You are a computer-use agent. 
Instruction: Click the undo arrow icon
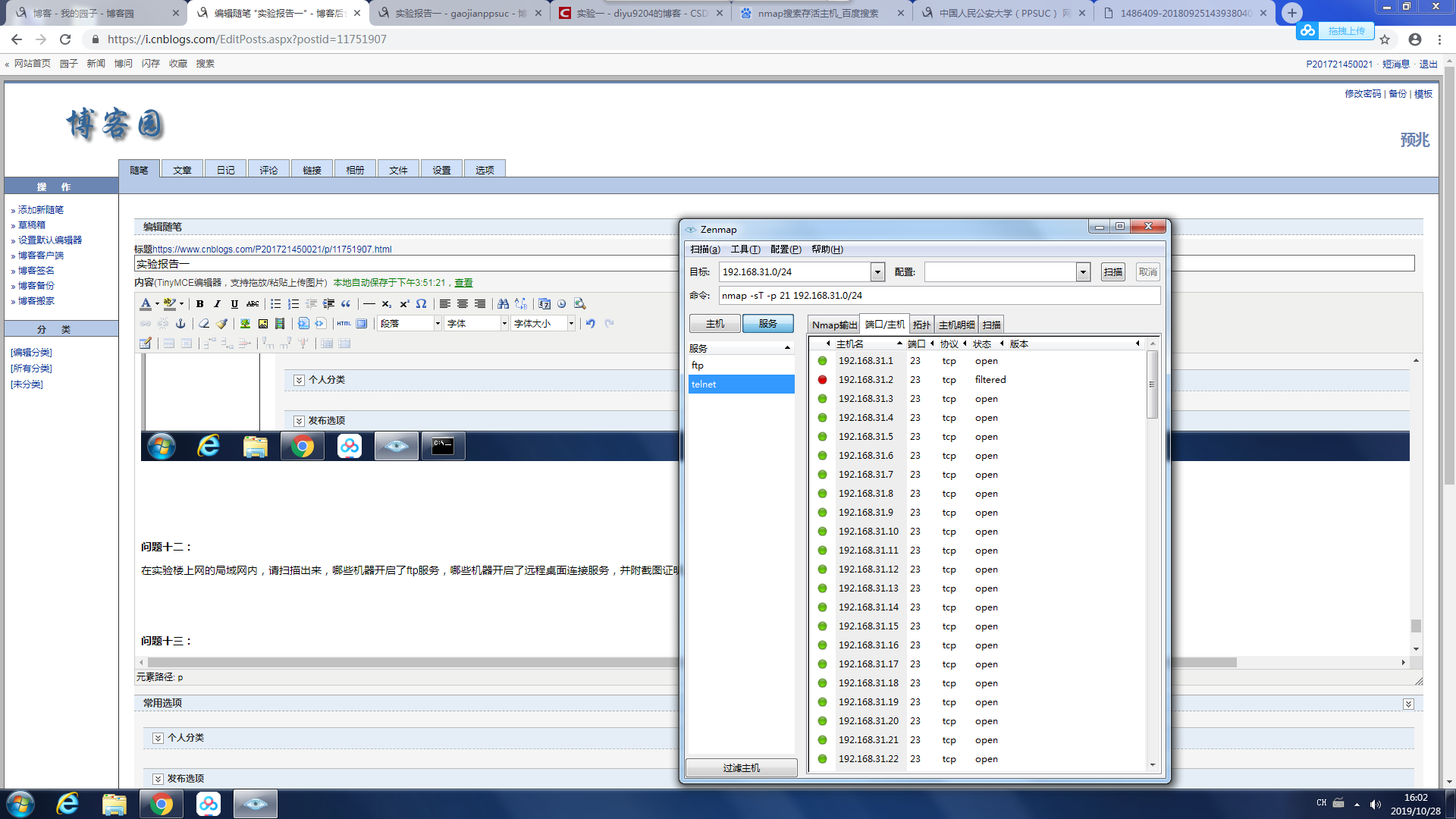[x=590, y=323]
